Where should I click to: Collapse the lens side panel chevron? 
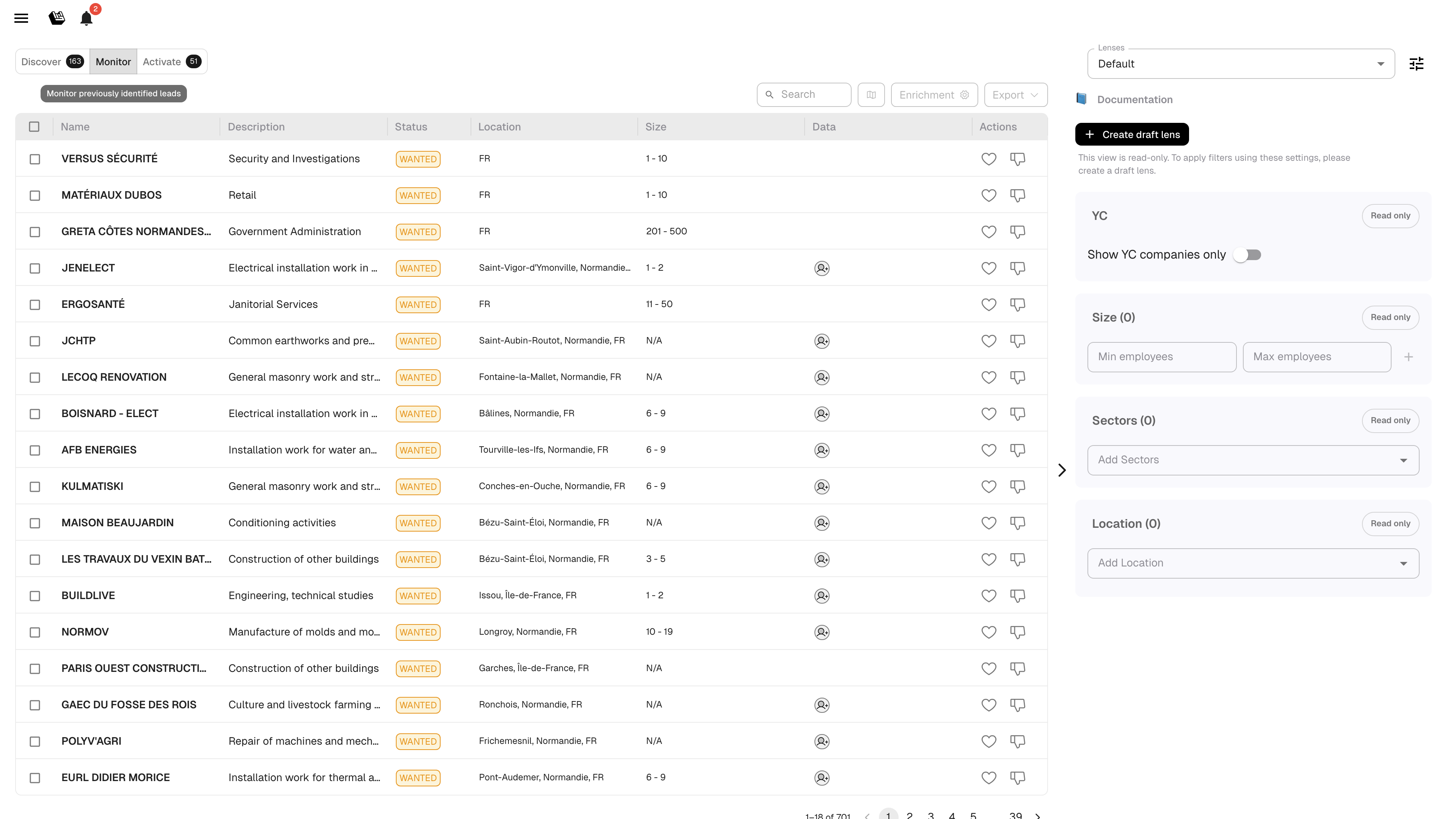click(1062, 470)
